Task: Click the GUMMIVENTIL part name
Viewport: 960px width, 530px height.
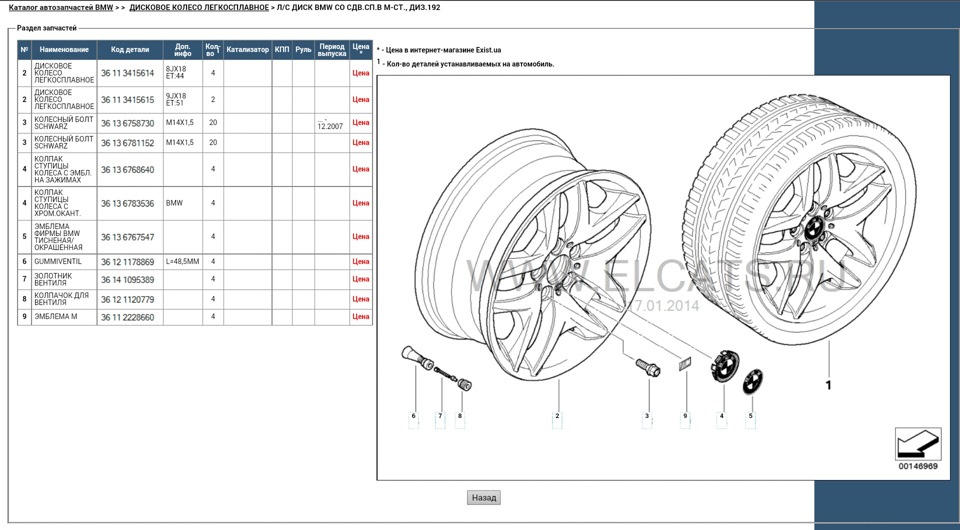Action: 58,261
